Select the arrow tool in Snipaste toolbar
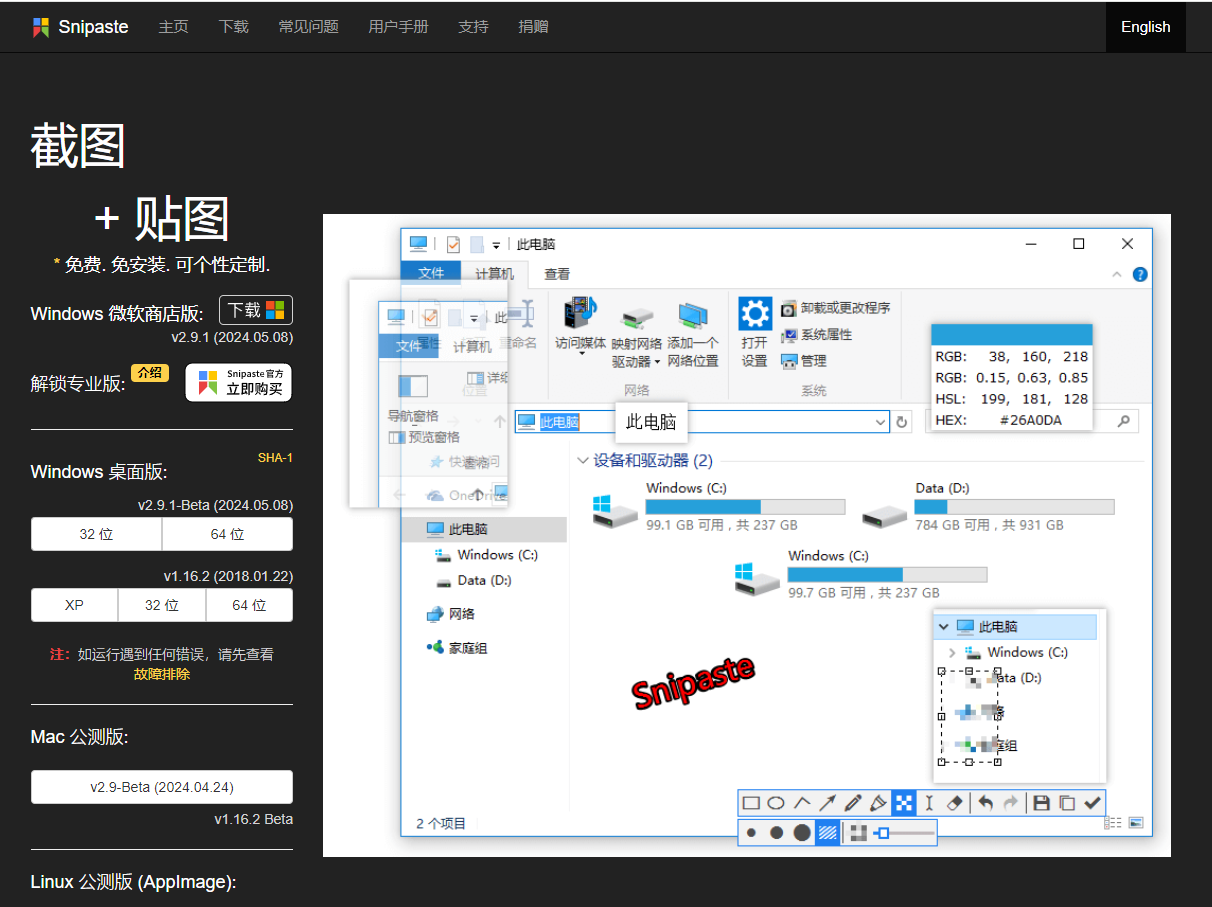The image size is (1212, 907). pyautogui.click(x=828, y=803)
